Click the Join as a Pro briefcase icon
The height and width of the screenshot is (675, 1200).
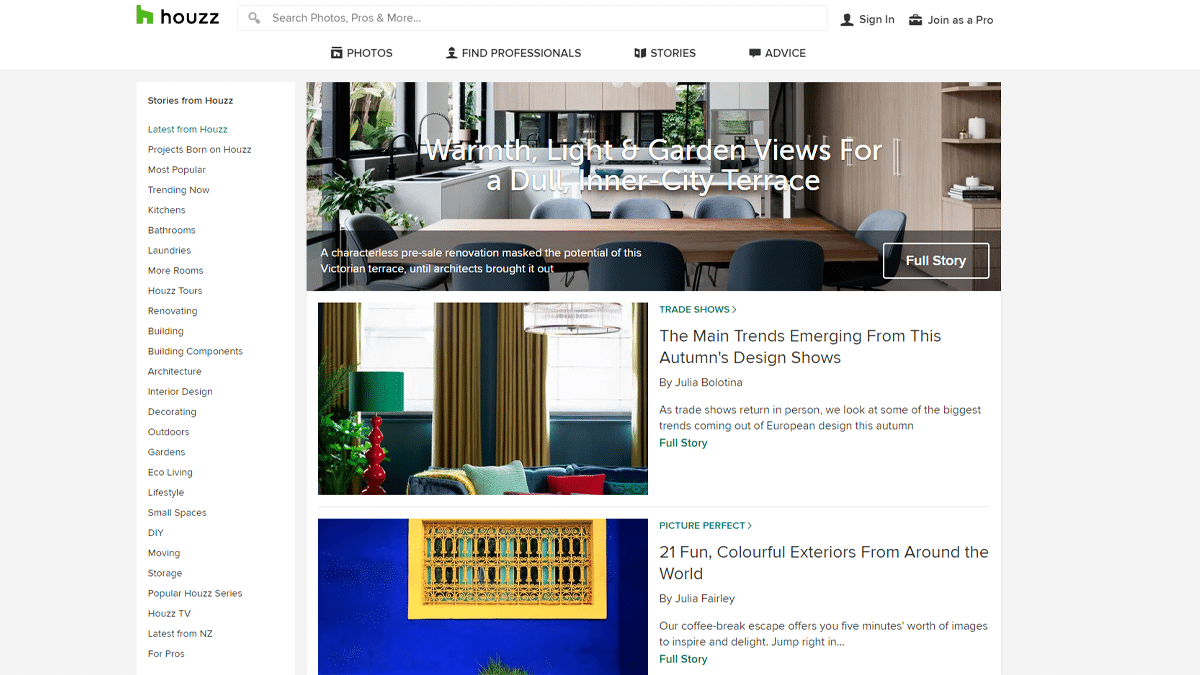915,20
